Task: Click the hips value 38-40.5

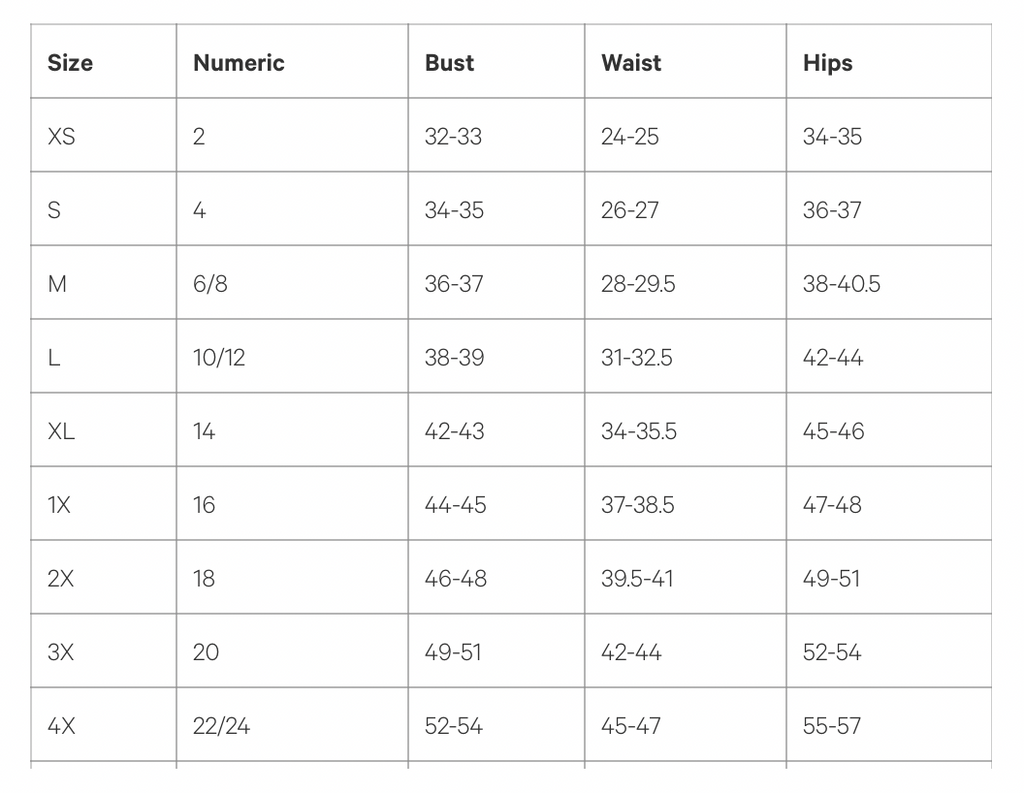Action: click(x=841, y=284)
